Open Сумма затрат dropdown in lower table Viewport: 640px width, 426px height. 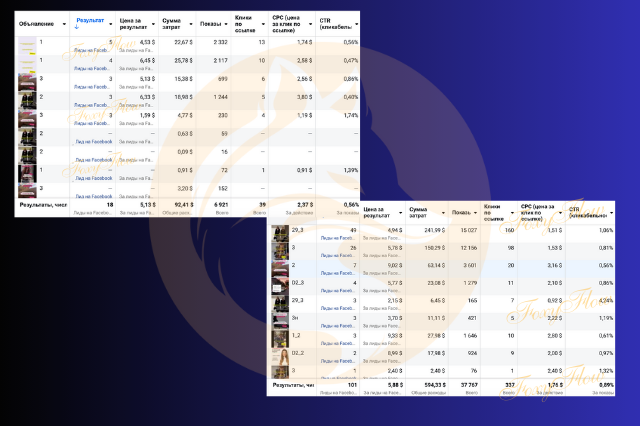(x=443, y=213)
